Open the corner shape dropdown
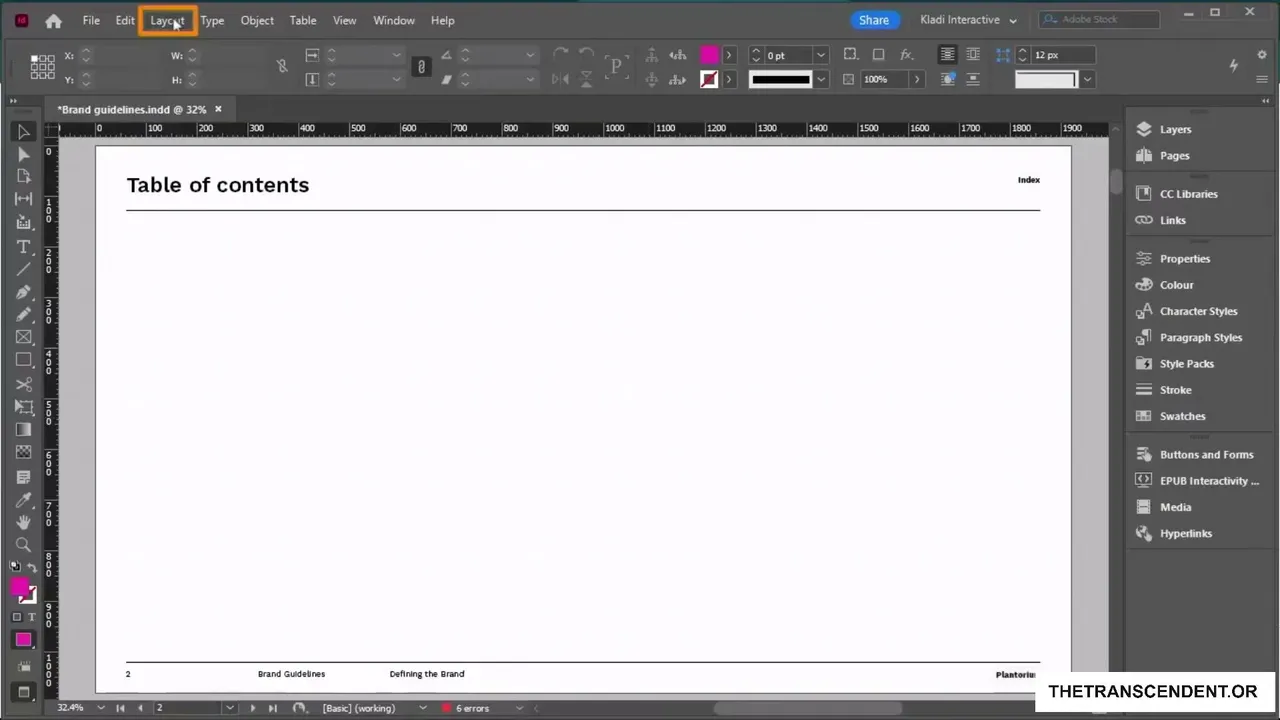The image size is (1280, 720). click(x=1087, y=79)
